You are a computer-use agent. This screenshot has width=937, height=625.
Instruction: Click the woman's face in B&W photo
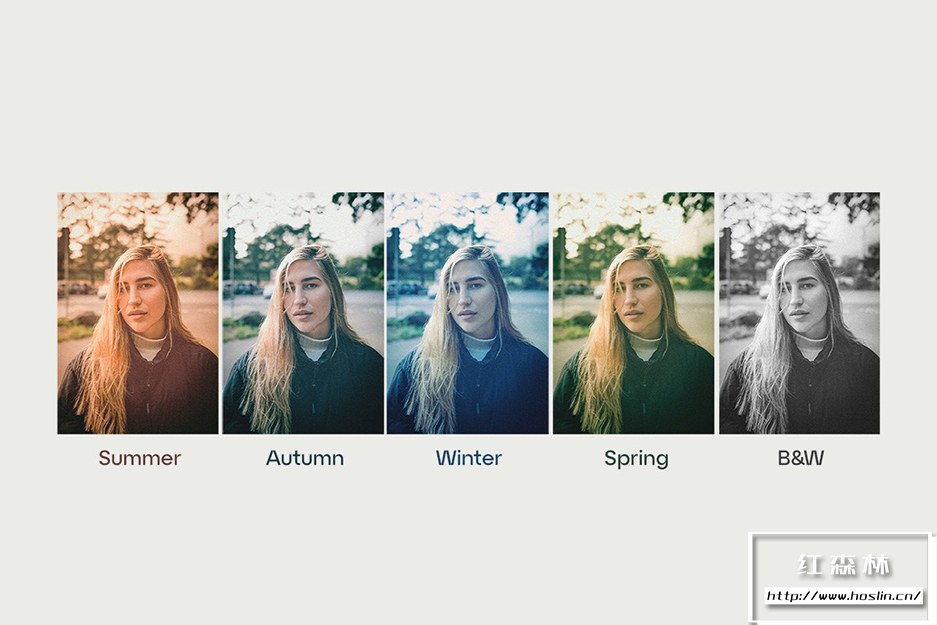(x=805, y=302)
